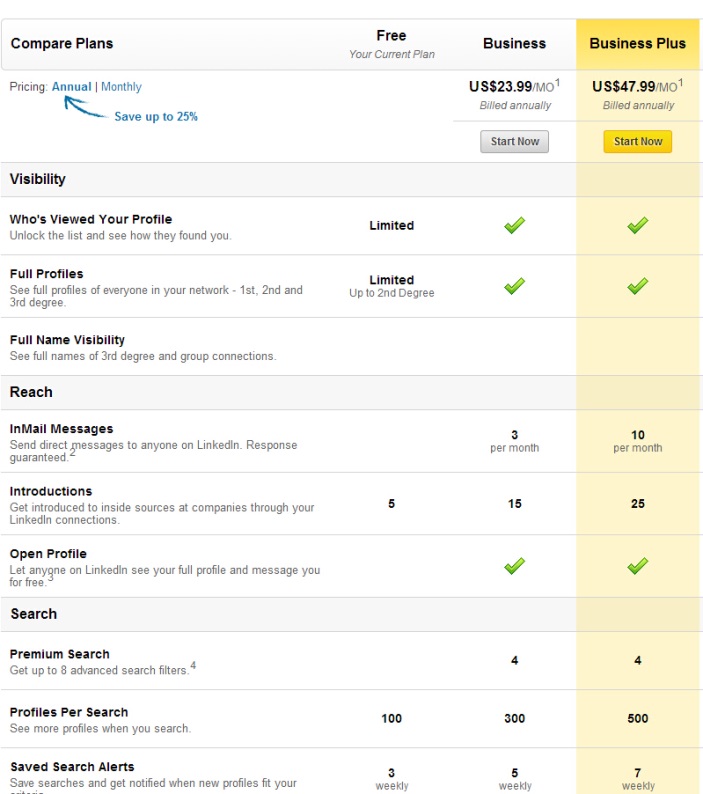Click Business checkmark in Open Profile row
Viewport: 703px width, 794px height.
coord(514,566)
